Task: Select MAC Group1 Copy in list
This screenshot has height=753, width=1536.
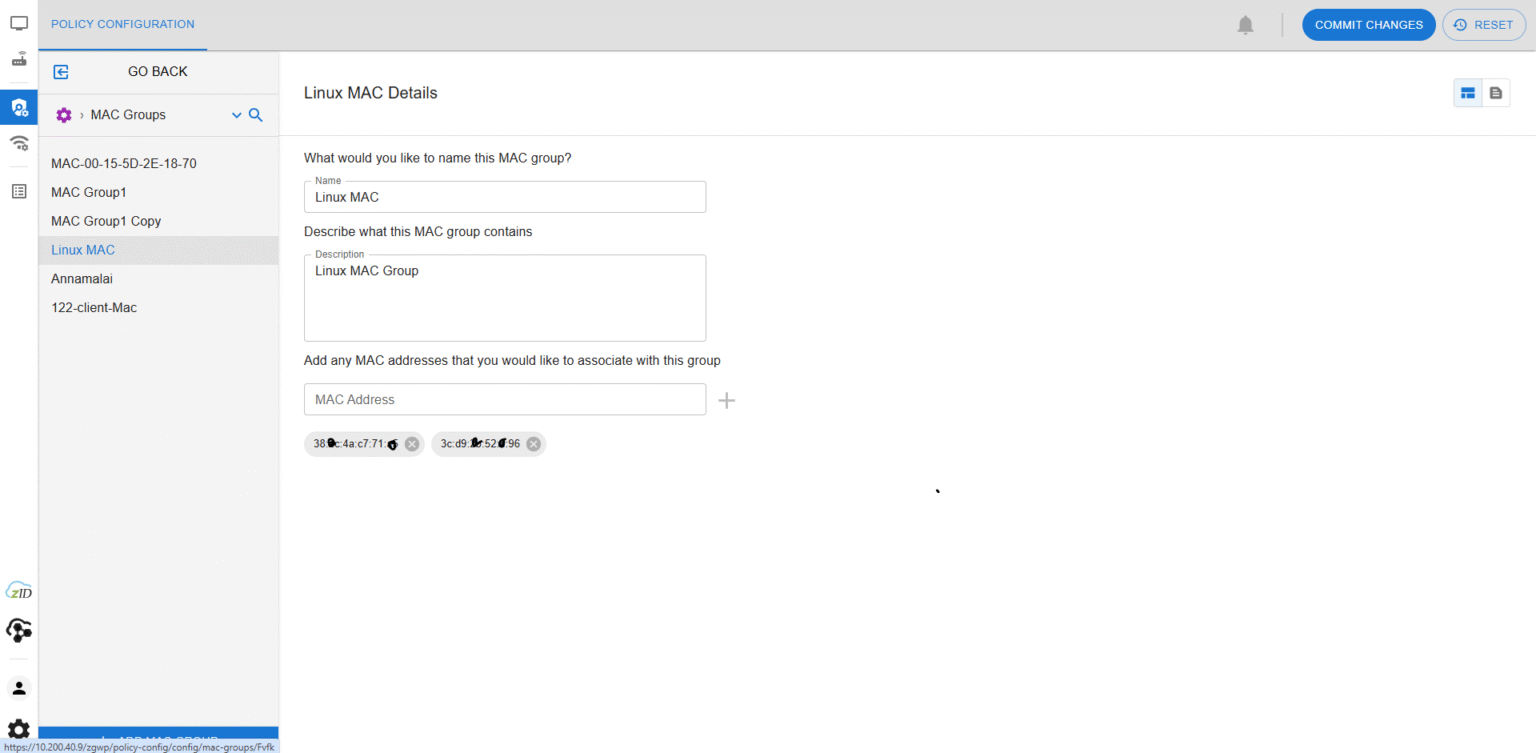Action: [x=106, y=221]
